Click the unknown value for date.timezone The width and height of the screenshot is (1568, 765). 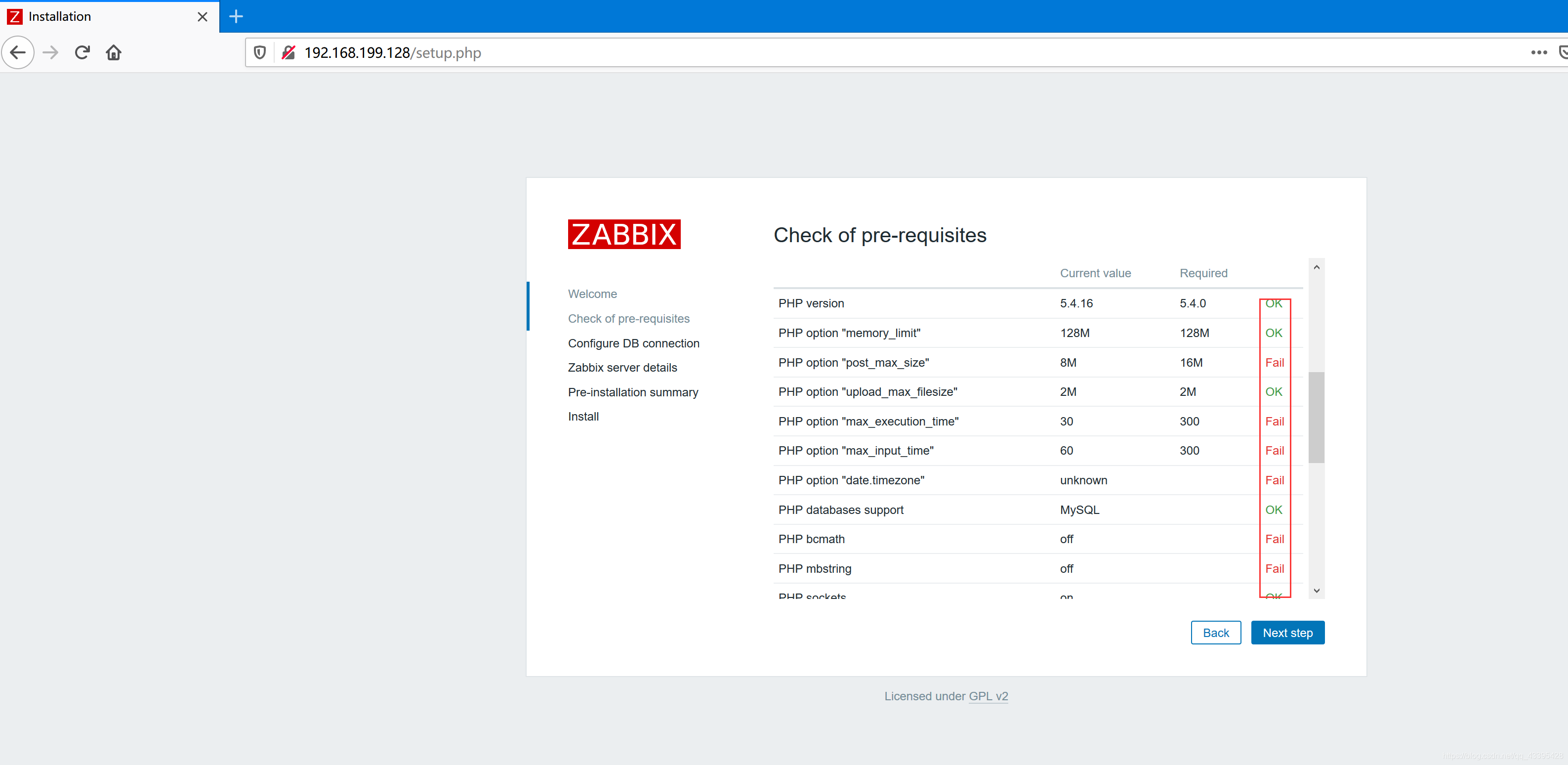click(1083, 480)
